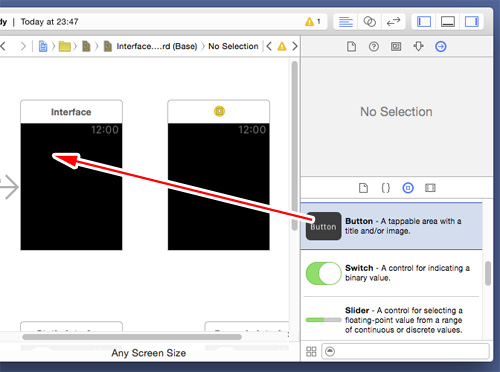Open the File inspector tab
The width and height of the screenshot is (500, 372).
[x=351, y=46]
